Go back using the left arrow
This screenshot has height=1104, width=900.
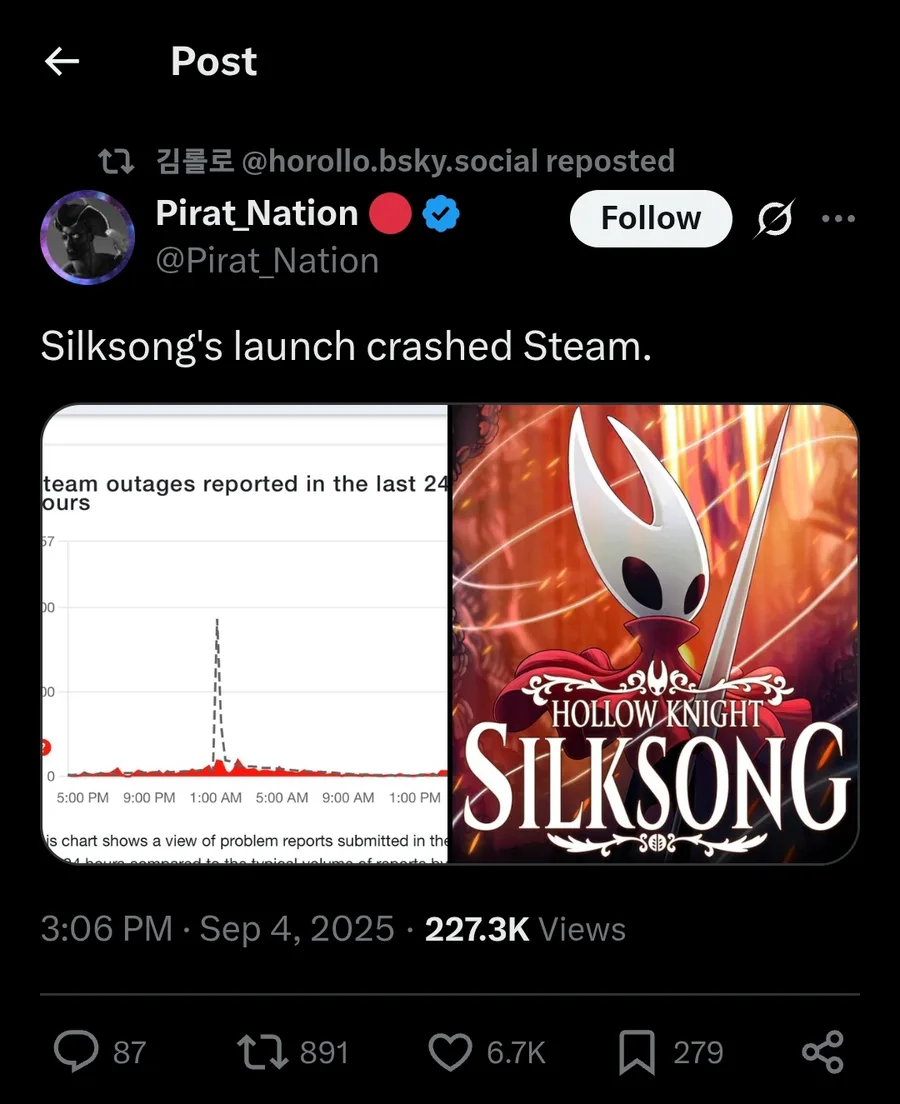[62, 62]
